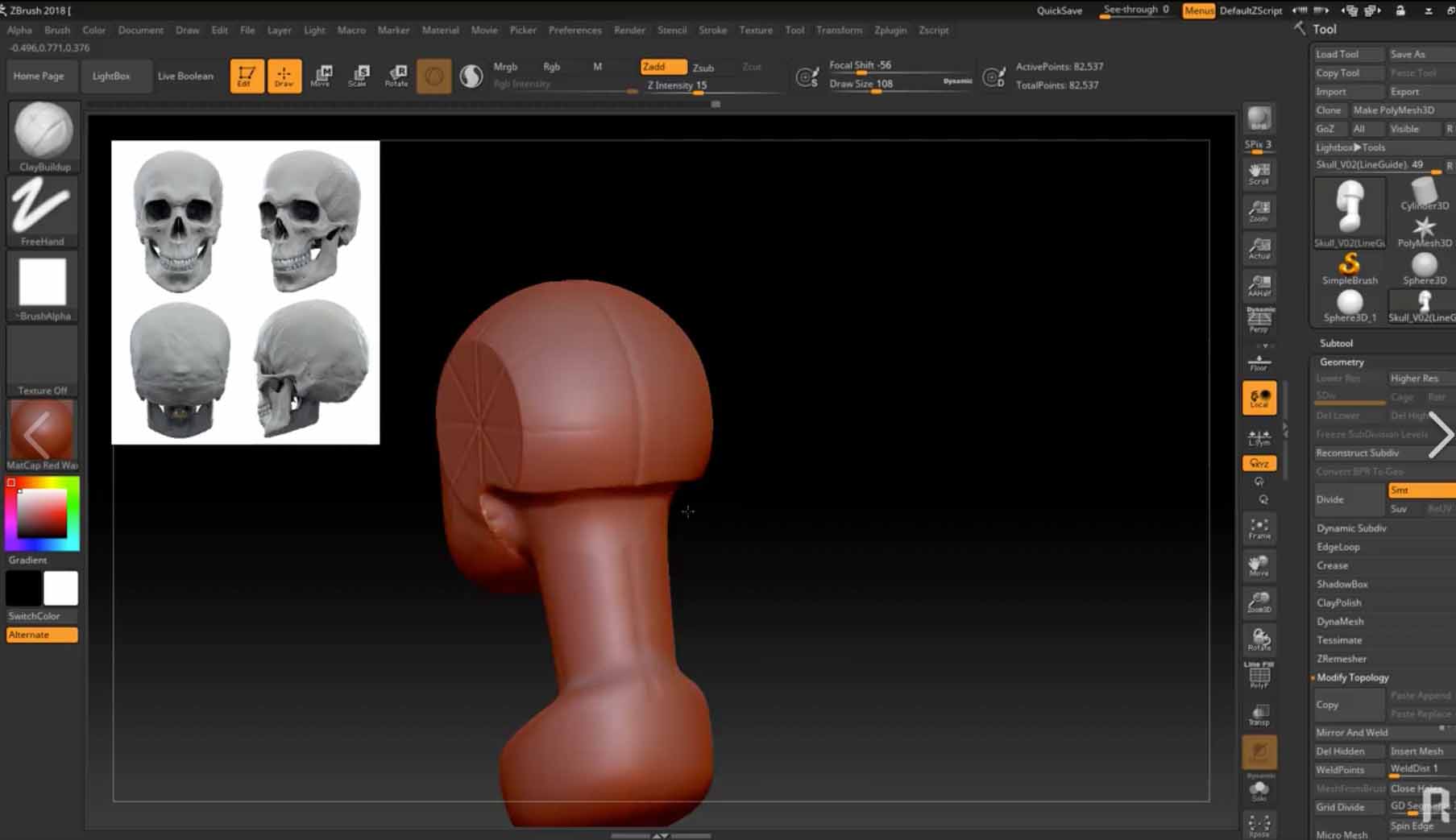Click the Rotate transform icon in top toolbar
Screen dimensions: 1456x840
point(396,76)
